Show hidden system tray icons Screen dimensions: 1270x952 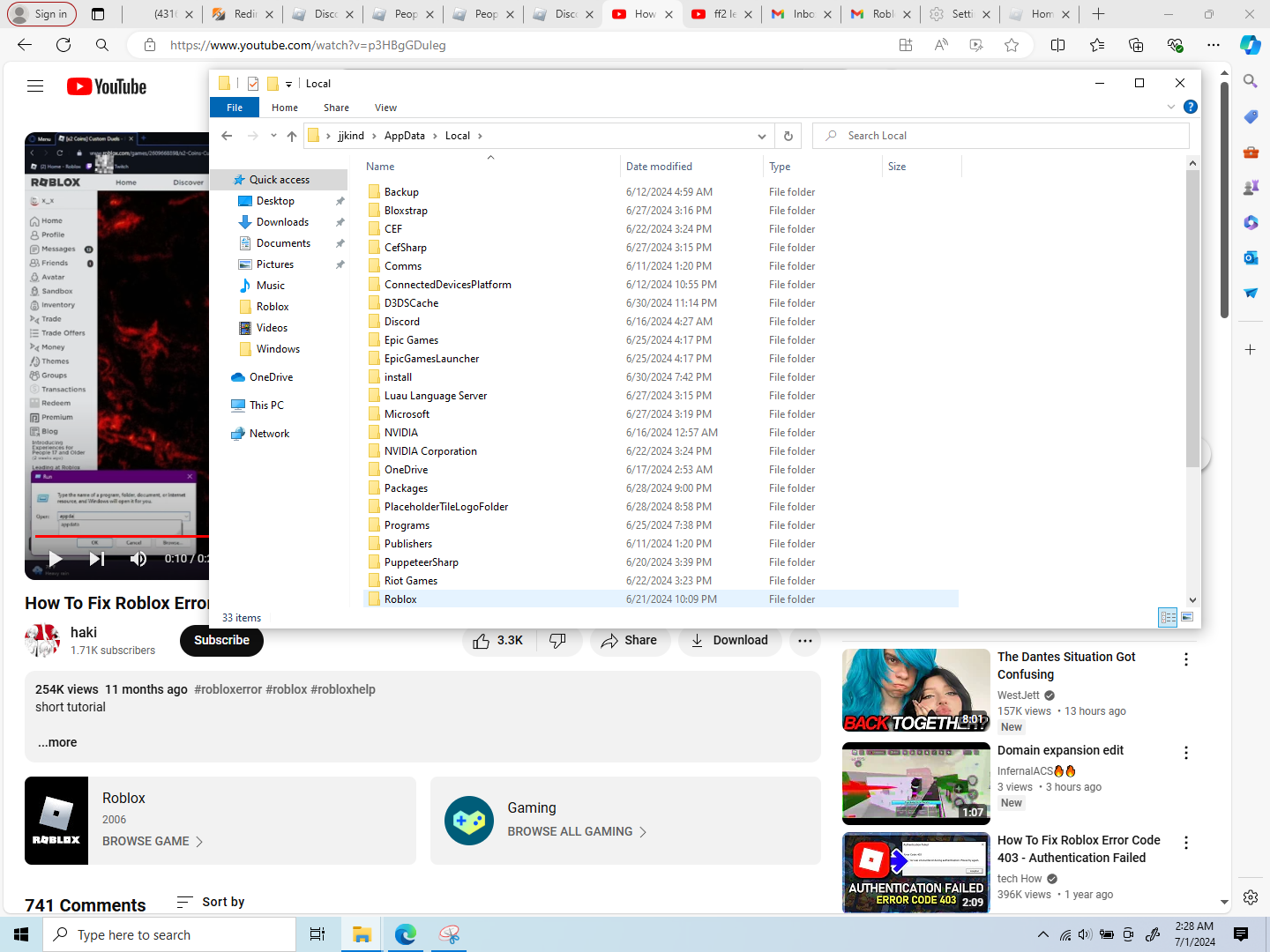(x=1043, y=934)
